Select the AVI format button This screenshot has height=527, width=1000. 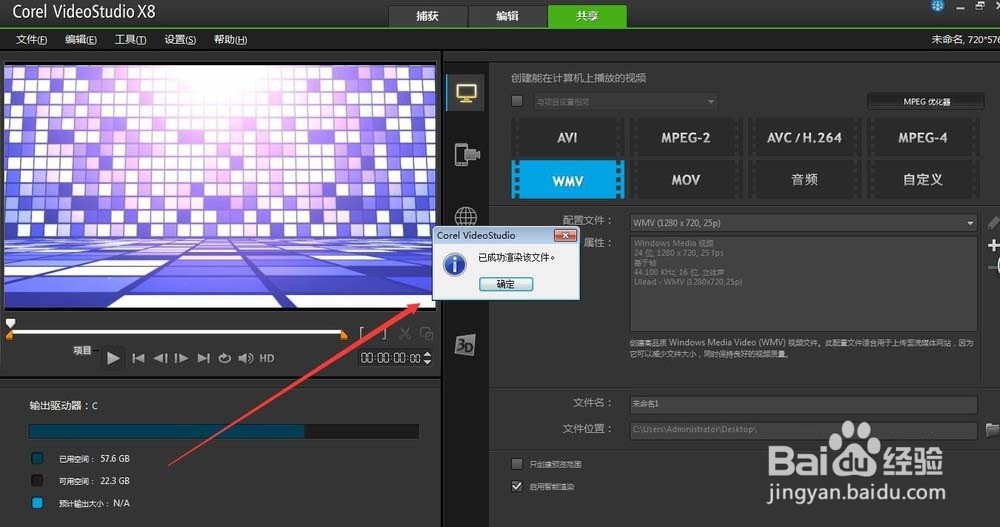tap(567, 137)
